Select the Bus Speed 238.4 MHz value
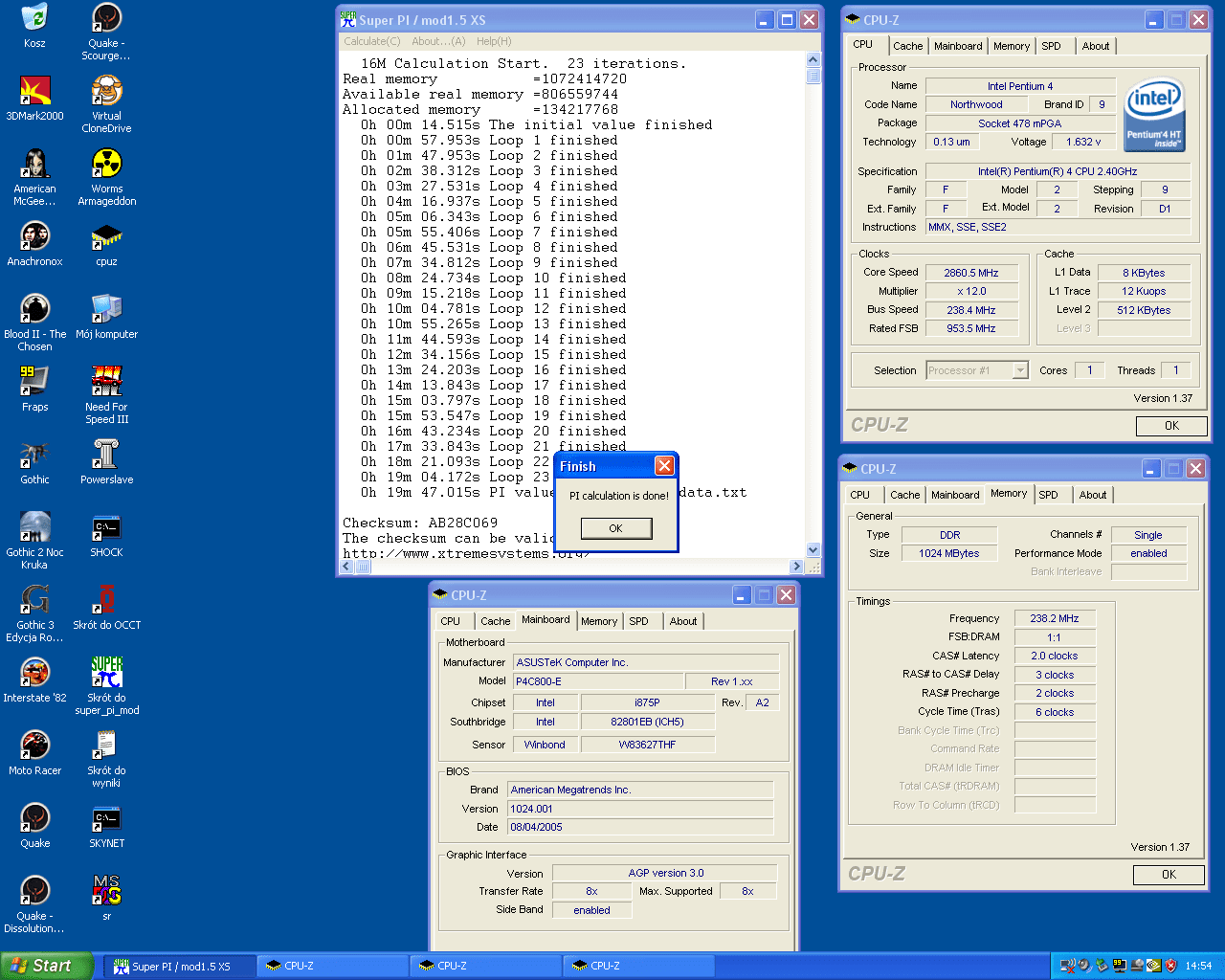Viewport: 1225px width, 980px height. coord(970,310)
